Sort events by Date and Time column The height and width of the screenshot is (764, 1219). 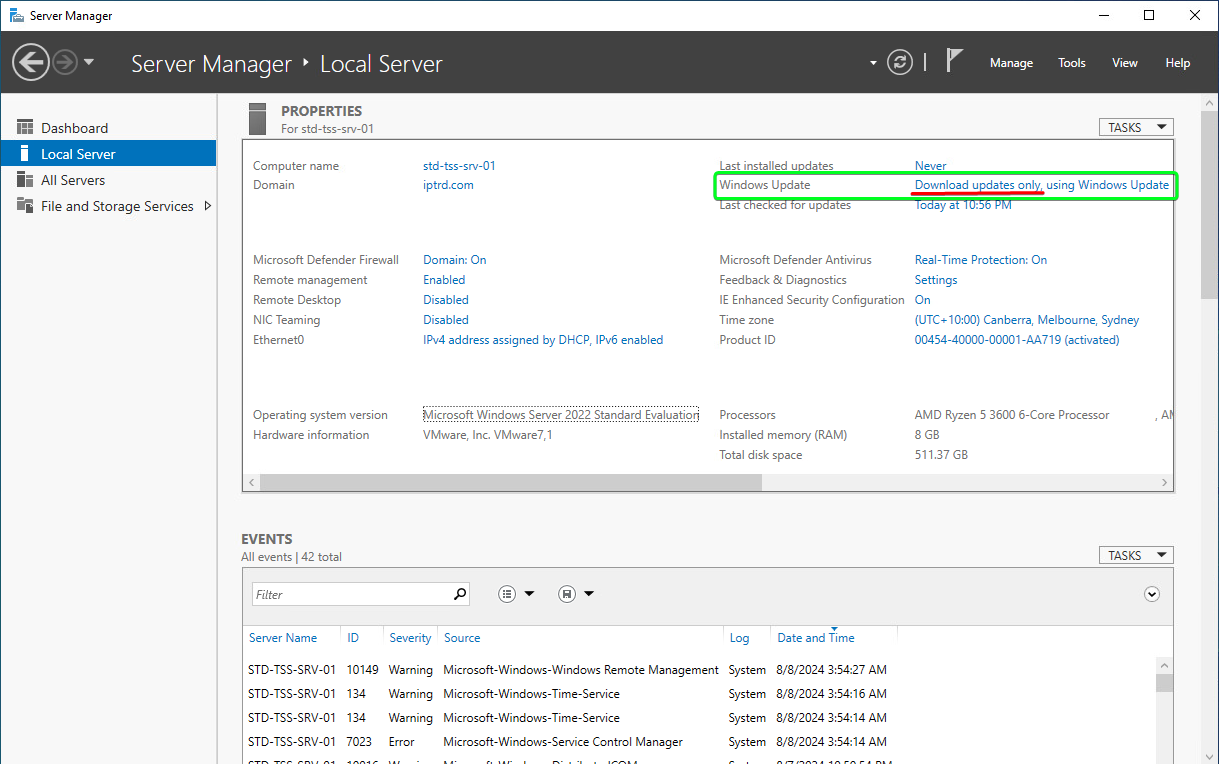[x=816, y=638]
